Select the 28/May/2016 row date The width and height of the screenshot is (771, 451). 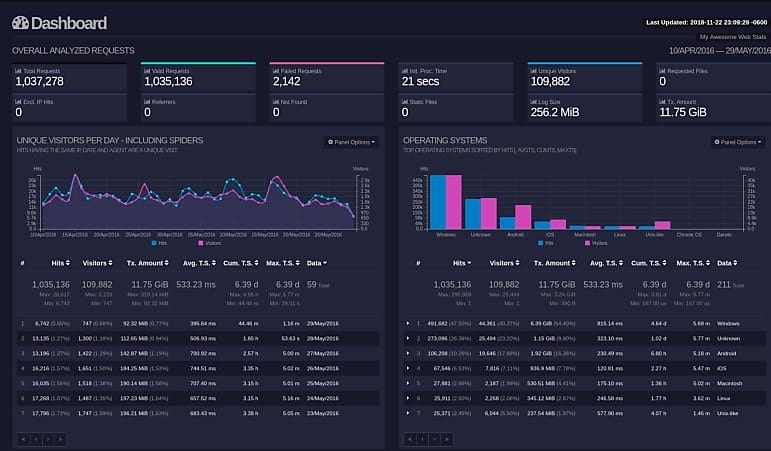[x=323, y=338]
